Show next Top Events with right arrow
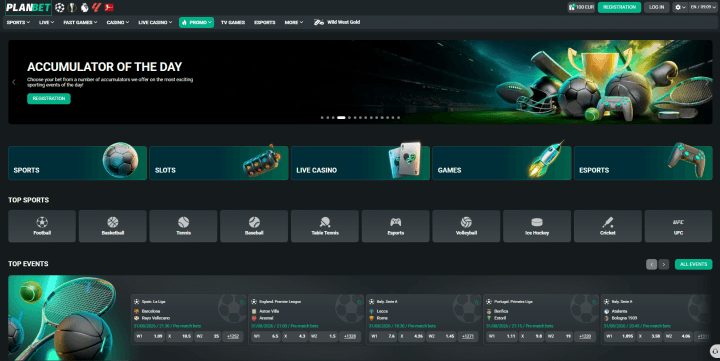Viewport: 720px width, 361px height. coord(664,264)
